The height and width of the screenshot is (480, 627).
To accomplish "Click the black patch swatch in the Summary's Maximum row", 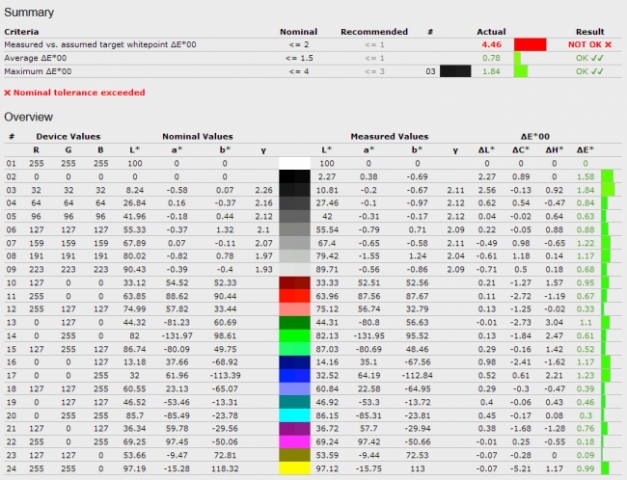I will point(455,71).
